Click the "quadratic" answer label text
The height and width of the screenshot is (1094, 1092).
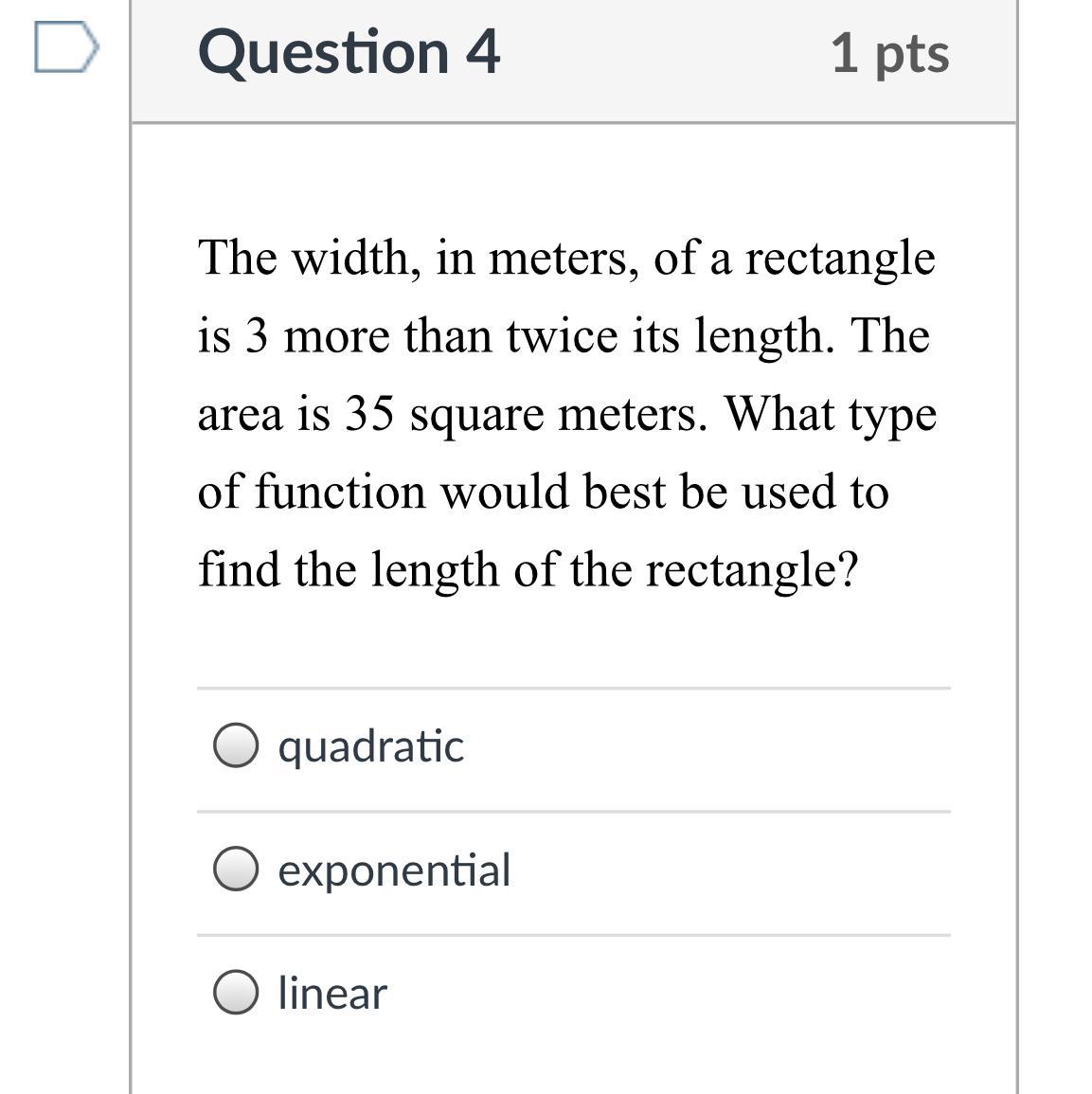click(370, 746)
